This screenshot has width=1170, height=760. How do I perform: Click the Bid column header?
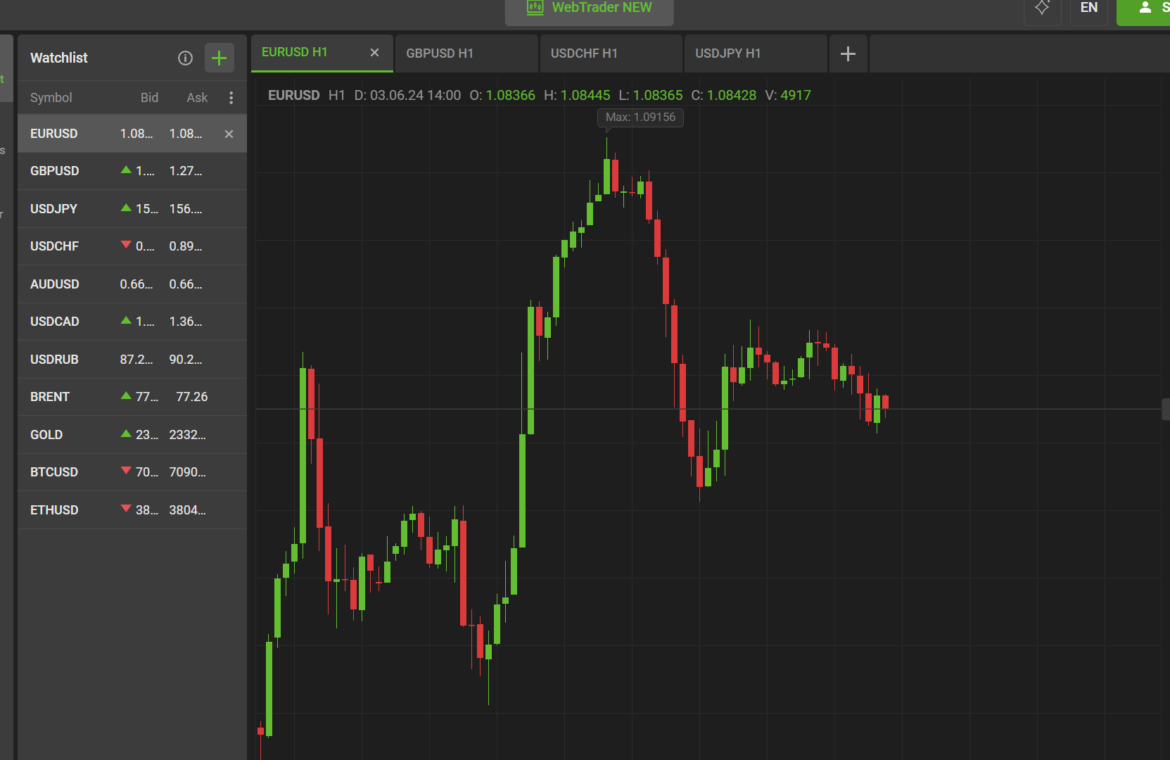click(x=149, y=98)
